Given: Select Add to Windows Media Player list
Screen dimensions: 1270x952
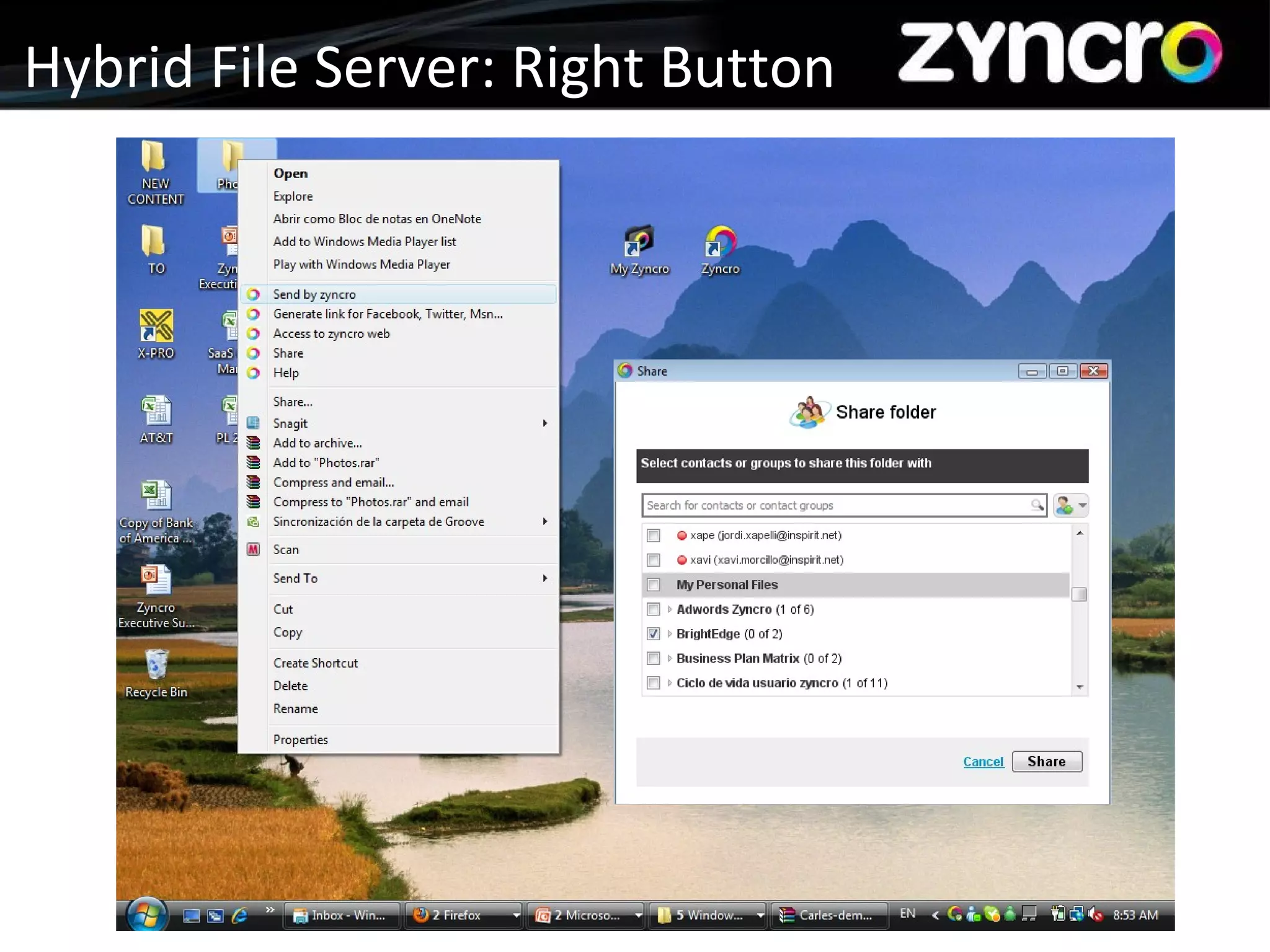Looking at the screenshot, I should point(399,242).
